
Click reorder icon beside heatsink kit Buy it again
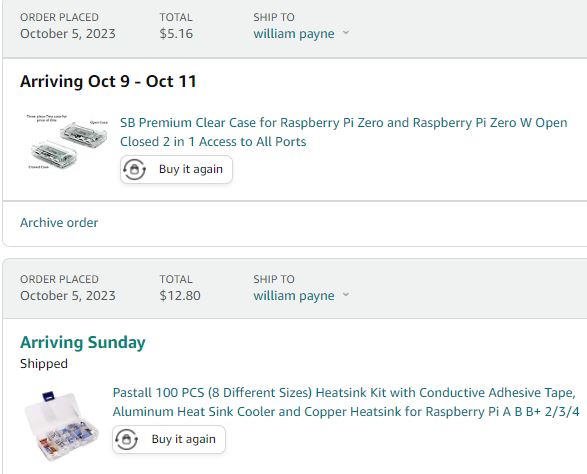(x=126, y=440)
